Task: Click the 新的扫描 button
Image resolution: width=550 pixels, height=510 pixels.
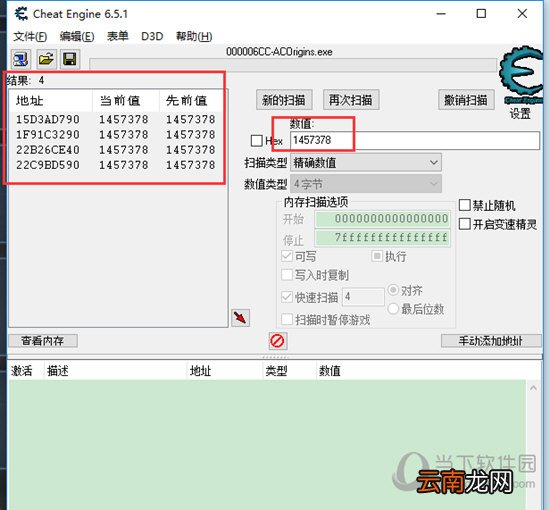Action: pos(284,100)
